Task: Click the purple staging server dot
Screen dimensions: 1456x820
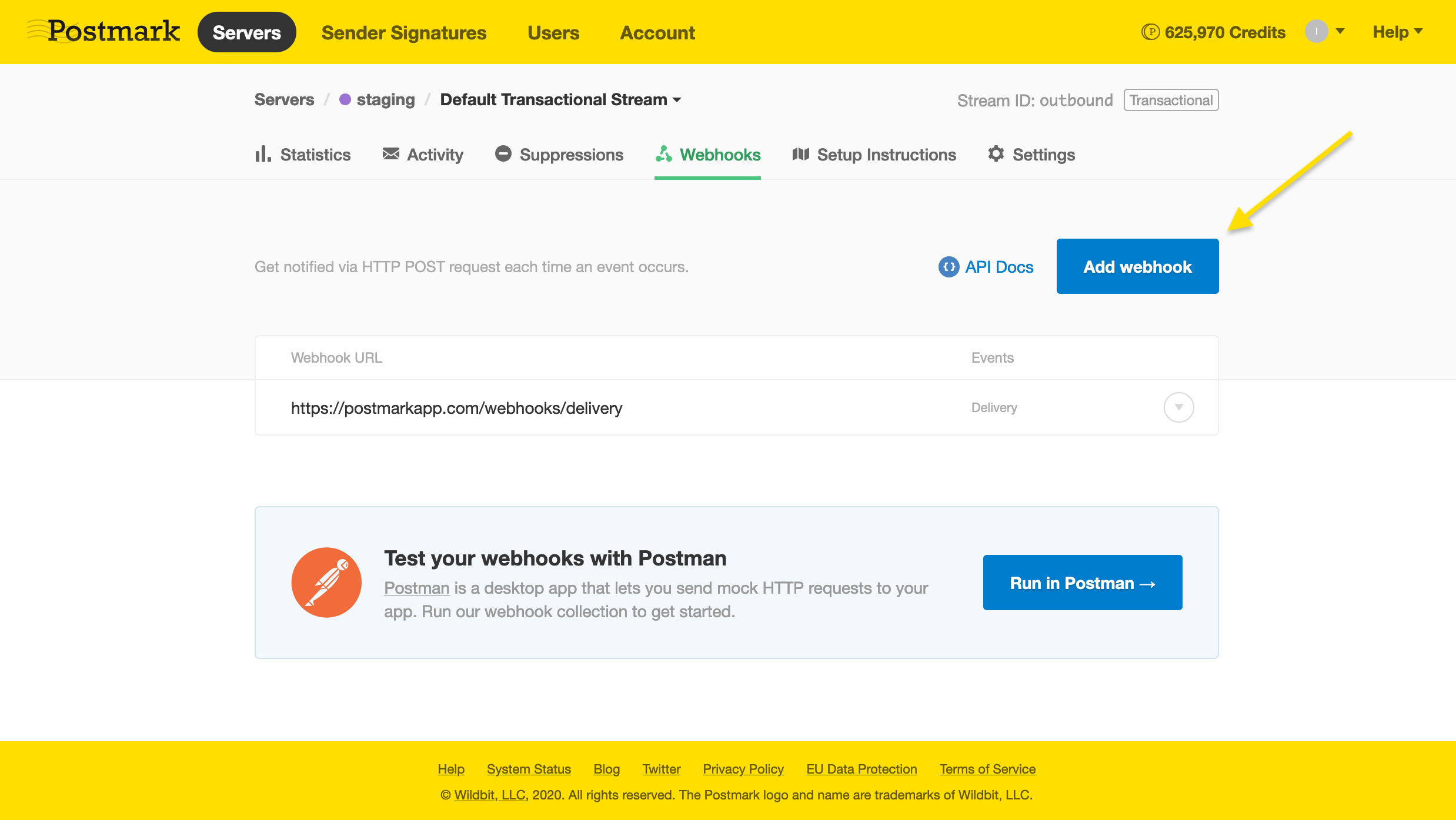Action: 345,100
